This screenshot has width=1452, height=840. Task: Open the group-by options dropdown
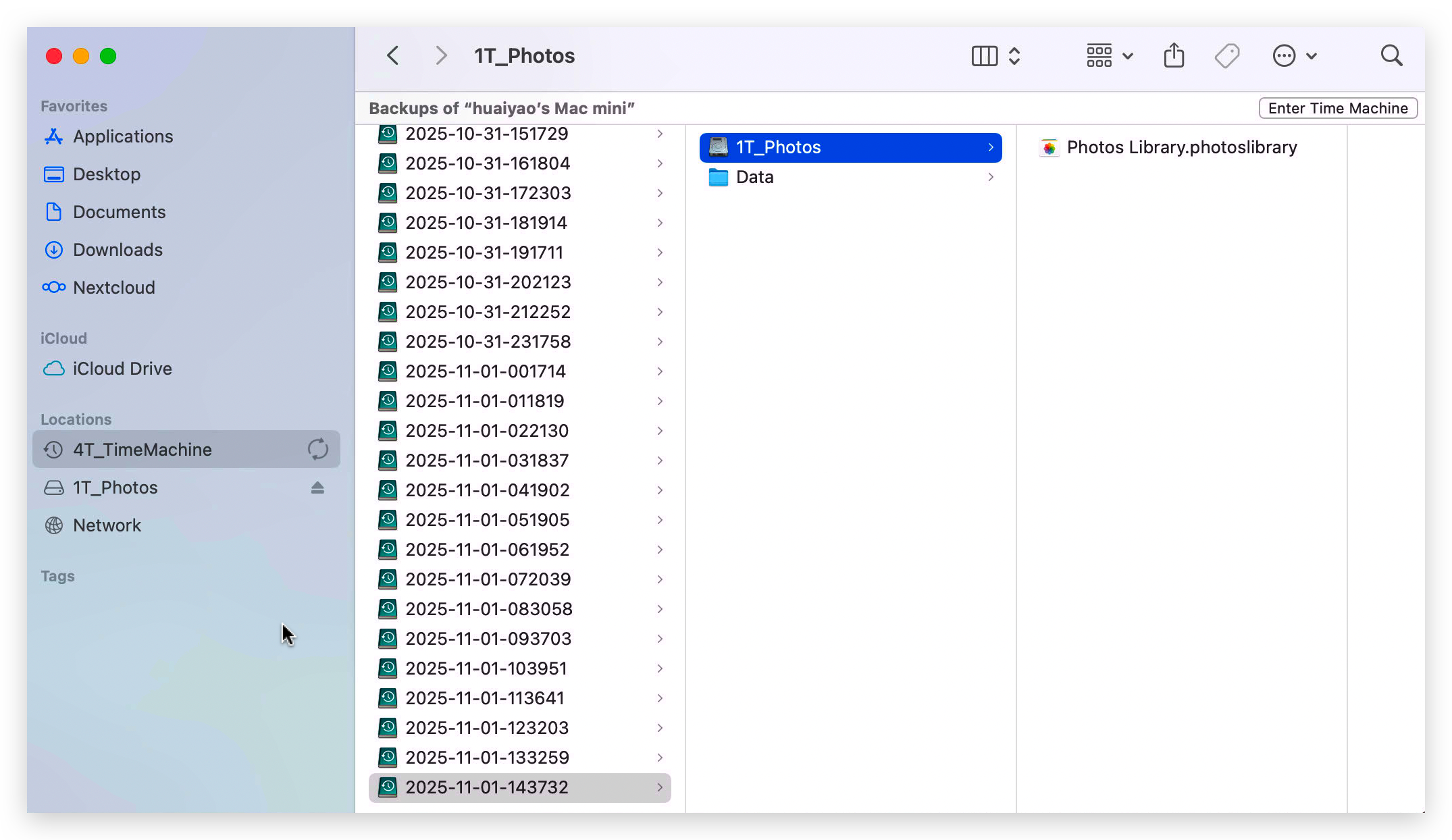[1109, 55]
